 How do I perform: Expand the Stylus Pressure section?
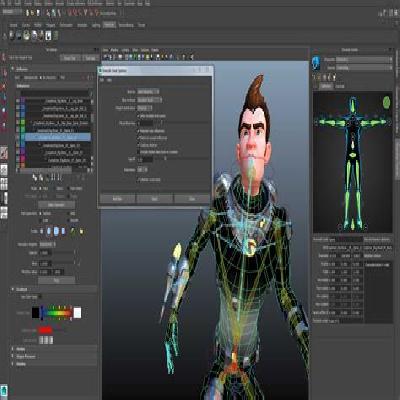pyautogui.click(x=13, y=356)
